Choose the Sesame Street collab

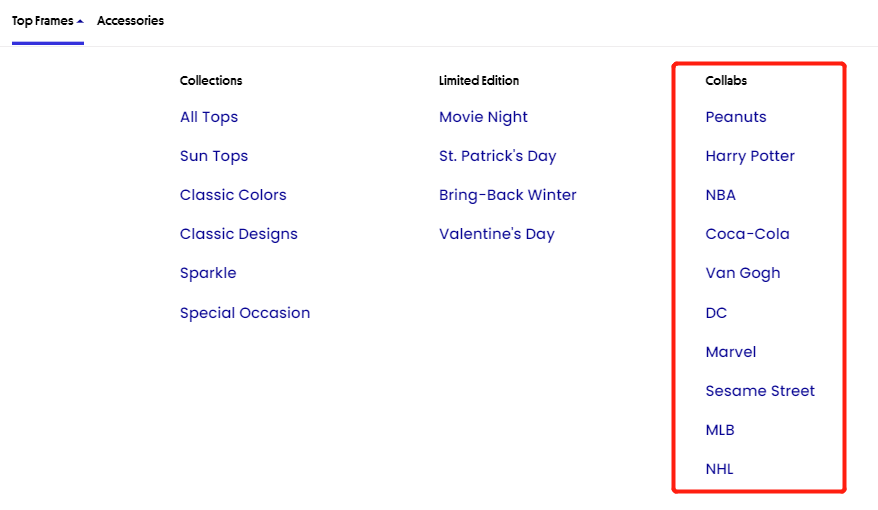point(760,391)
